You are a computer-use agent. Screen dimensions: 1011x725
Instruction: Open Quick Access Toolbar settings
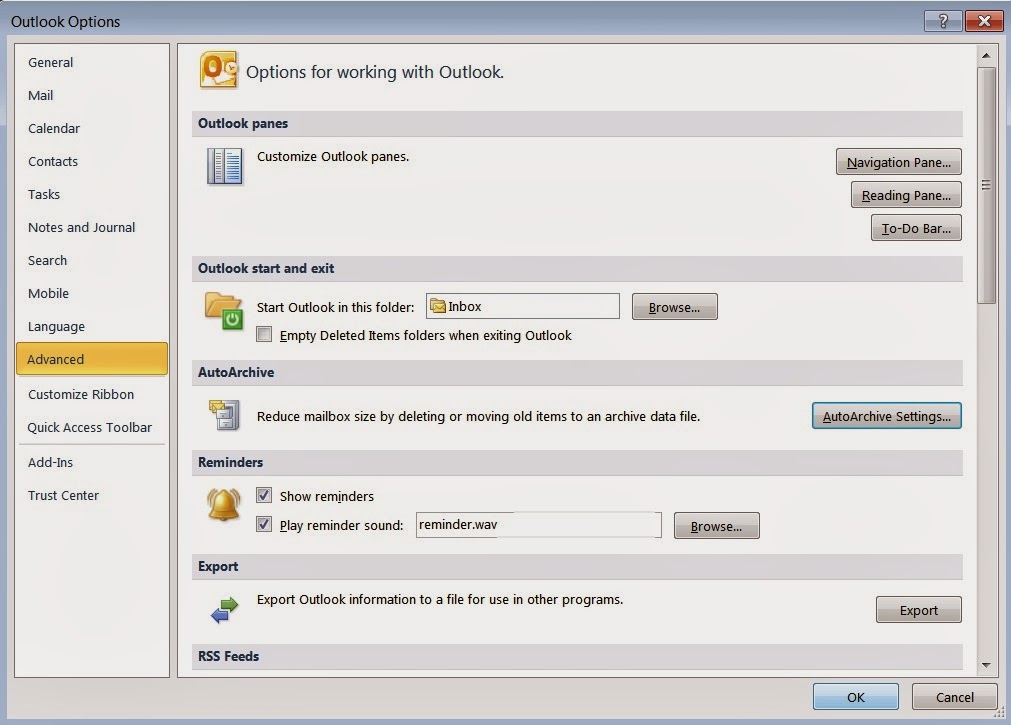pos(92,427)
